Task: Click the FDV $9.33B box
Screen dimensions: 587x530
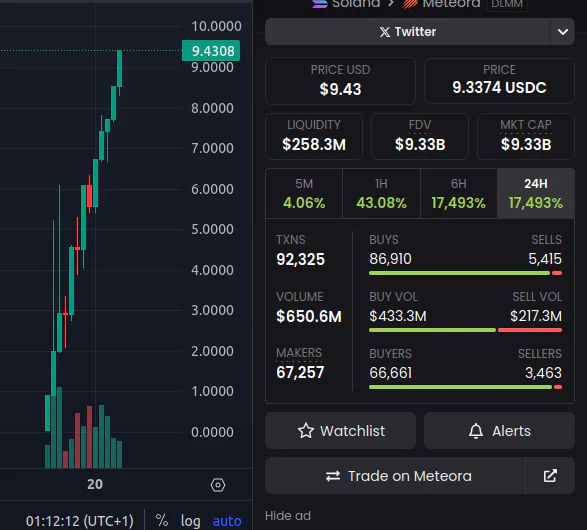Action: [x=420, y=137]
